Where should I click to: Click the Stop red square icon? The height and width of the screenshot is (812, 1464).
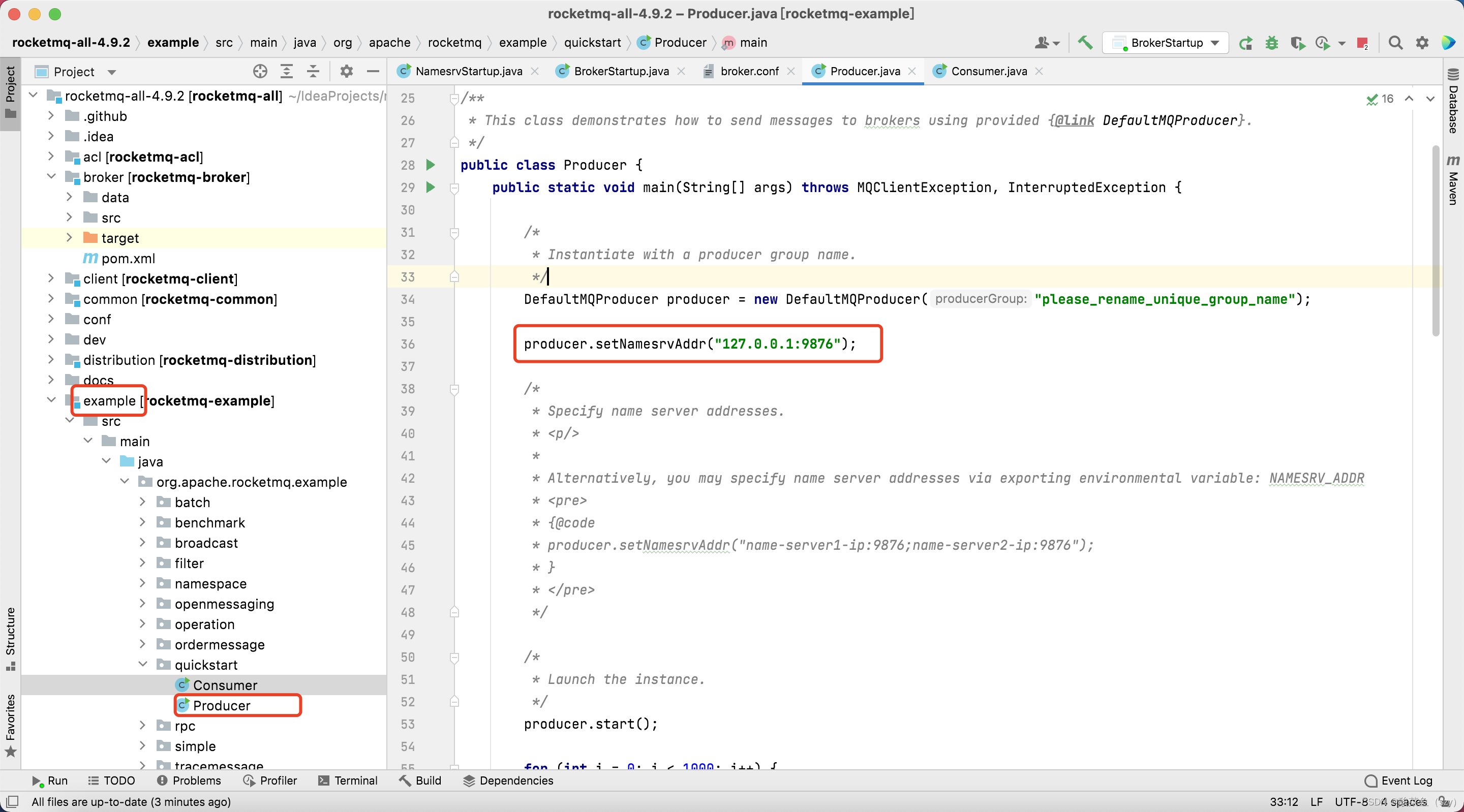pyautogui.click(x=1362, y=43)
